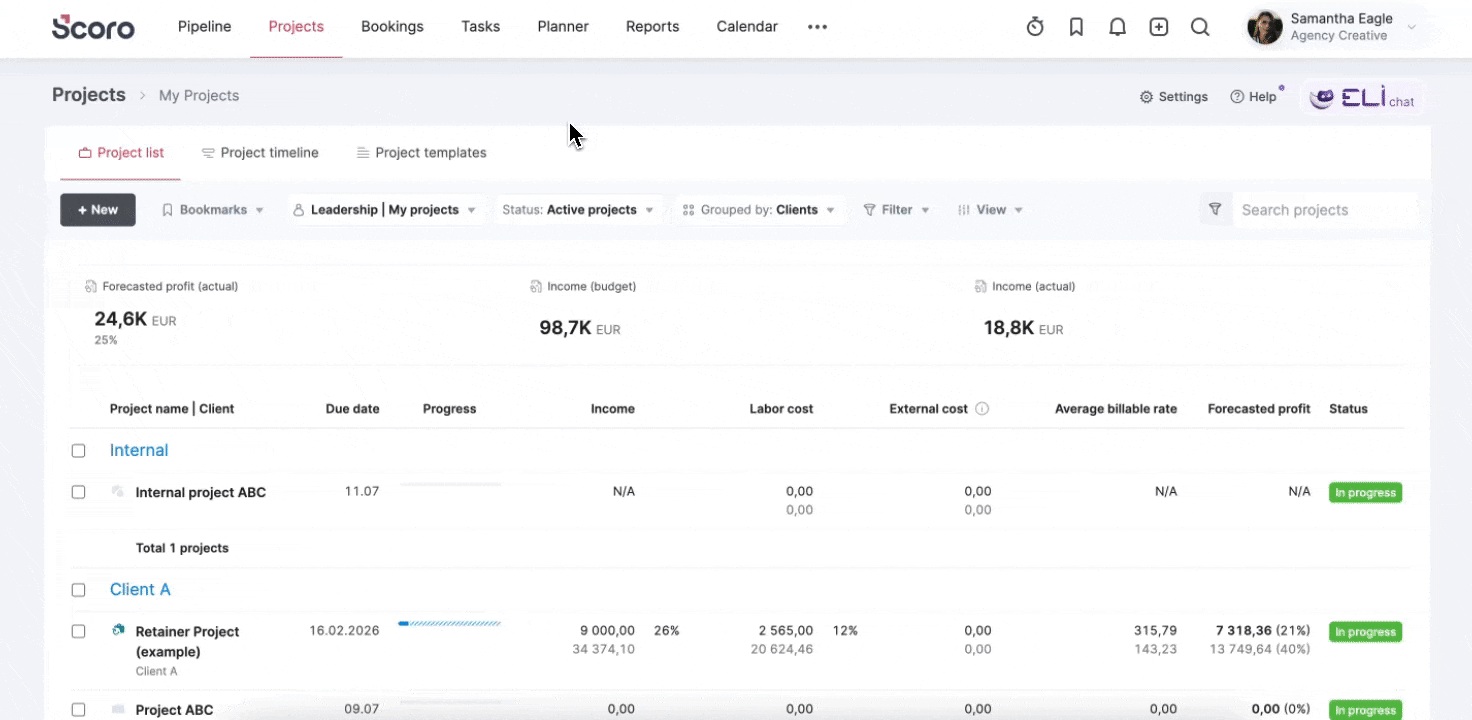
Task: Open bookmarks from the top navigation bar
Action: tap(1076, 26)
